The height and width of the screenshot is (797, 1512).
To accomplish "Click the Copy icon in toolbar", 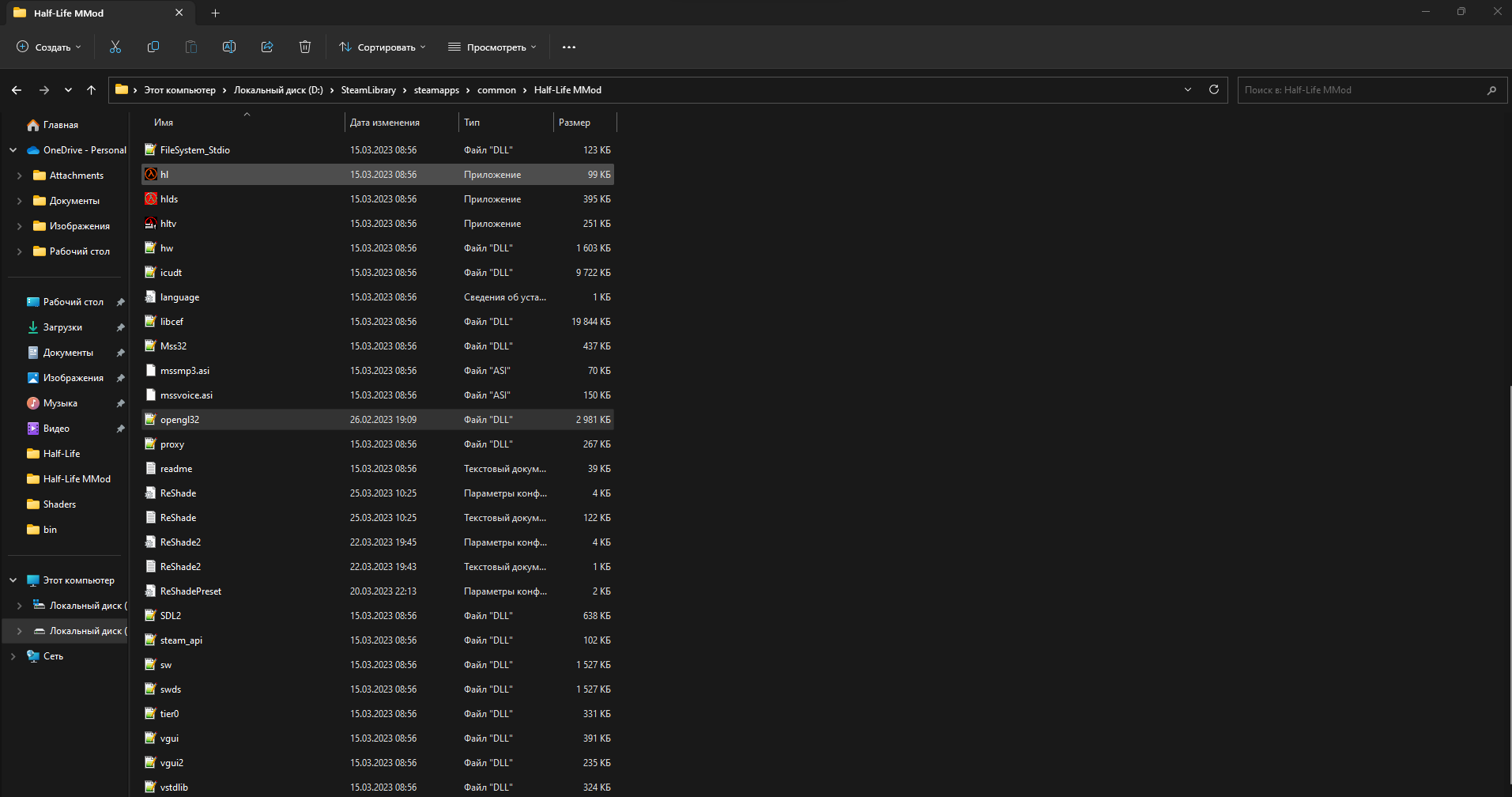I will (x=153, y=47).
